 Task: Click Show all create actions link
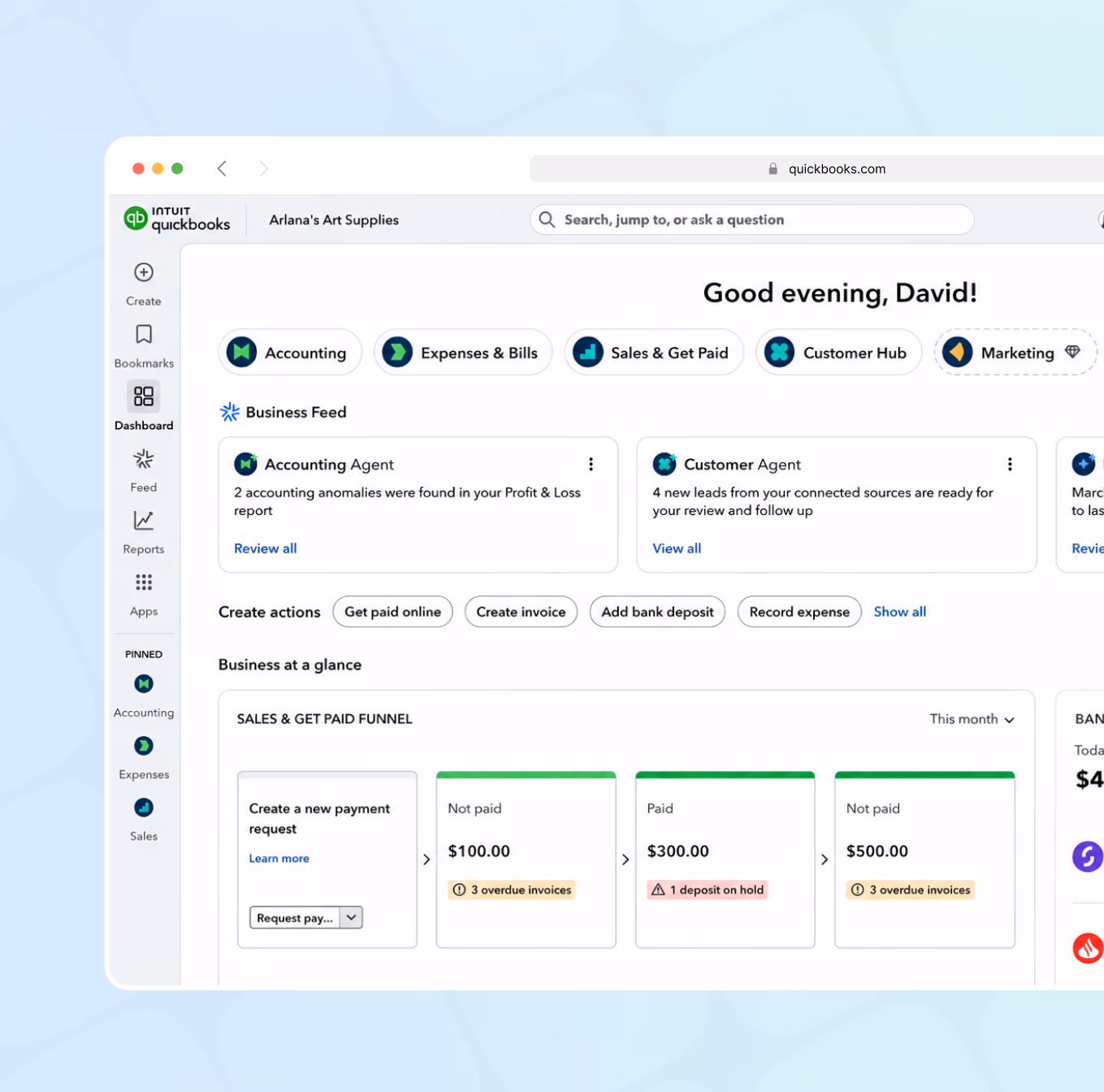click(899, 612)
